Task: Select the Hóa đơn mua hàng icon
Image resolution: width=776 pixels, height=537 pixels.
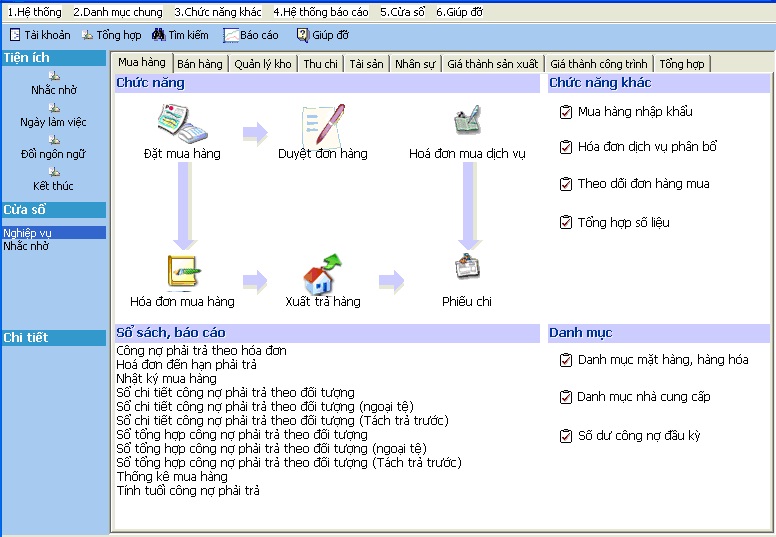Action: click(x=181, y=272)
